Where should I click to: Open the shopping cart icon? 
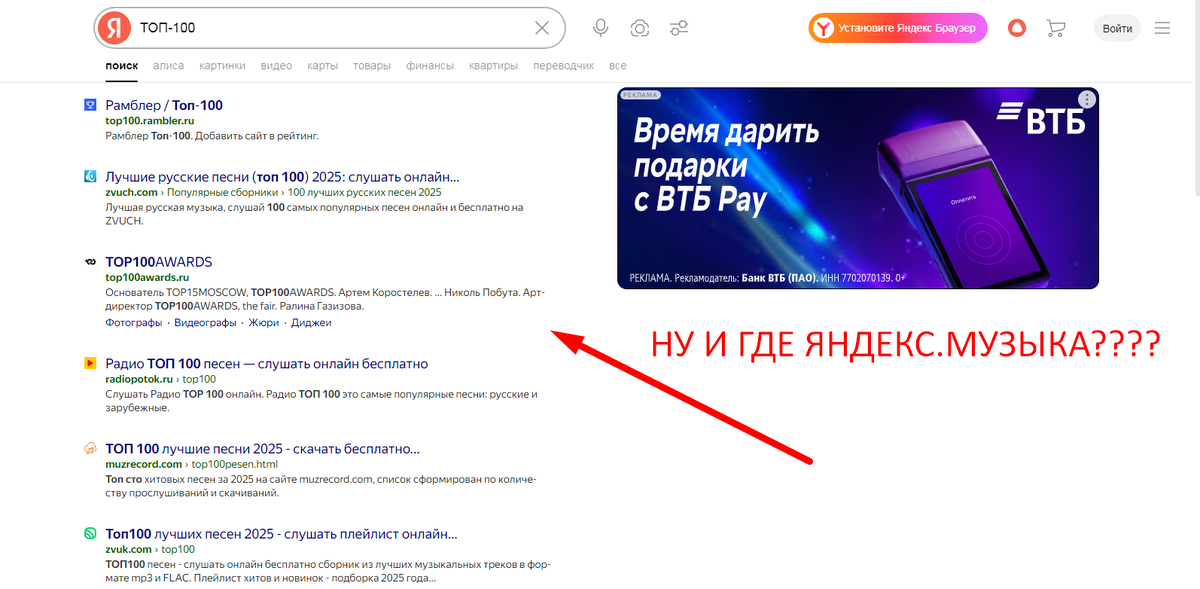(1056, 28)
